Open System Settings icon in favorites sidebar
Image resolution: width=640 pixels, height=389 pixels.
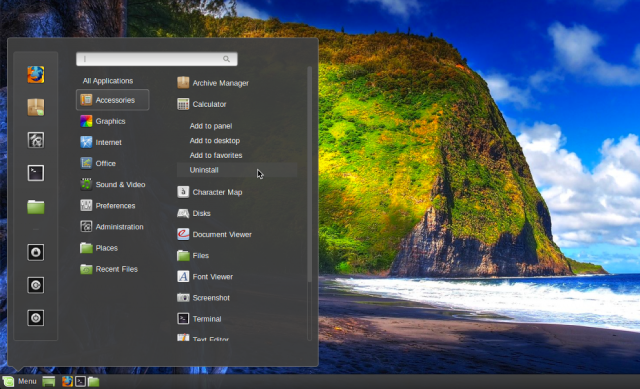click(36, 140)
